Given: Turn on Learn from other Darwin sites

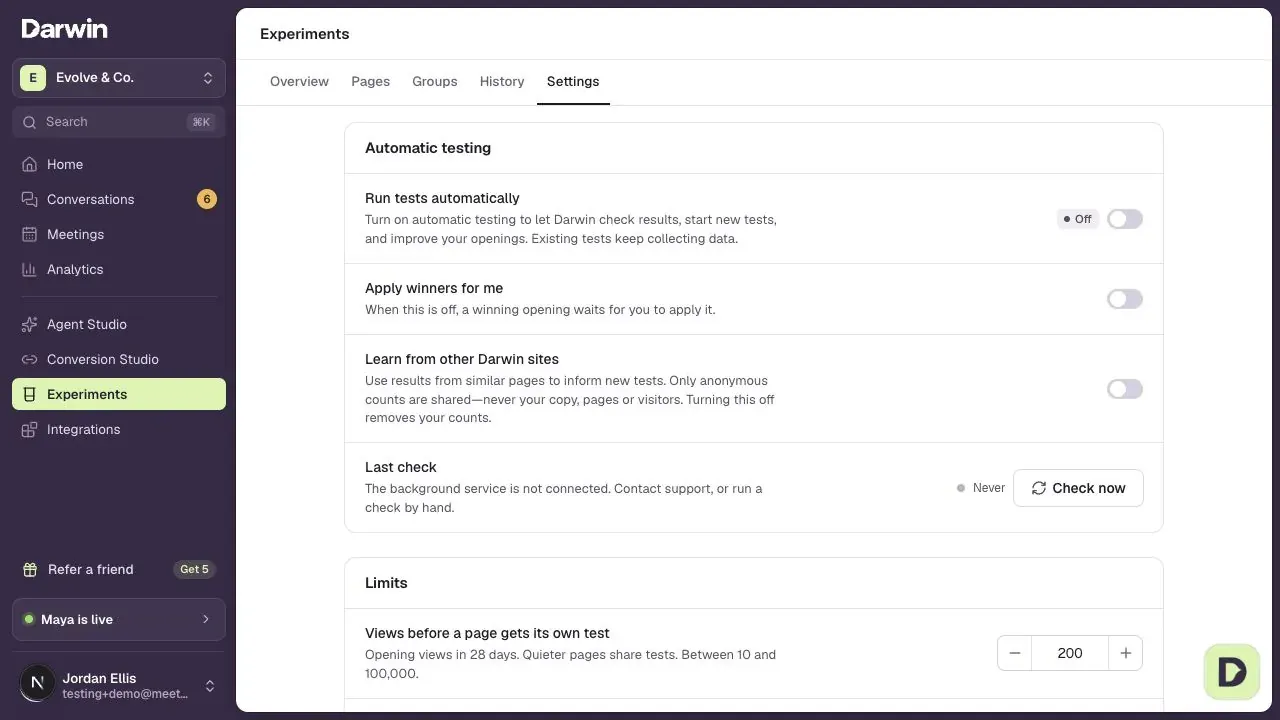Looking at the screenshot, I should pyautogui.click(x=1124, y=389).
